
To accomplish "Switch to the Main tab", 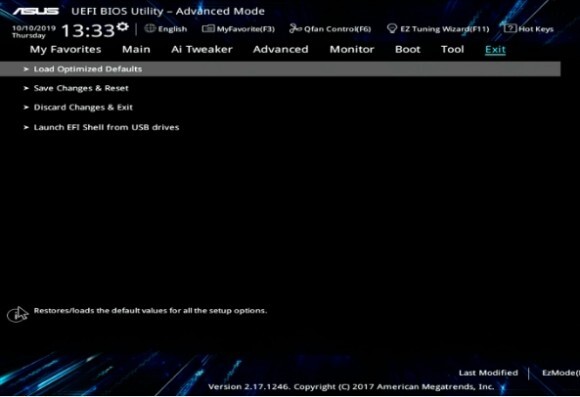I will coord(136,49).
